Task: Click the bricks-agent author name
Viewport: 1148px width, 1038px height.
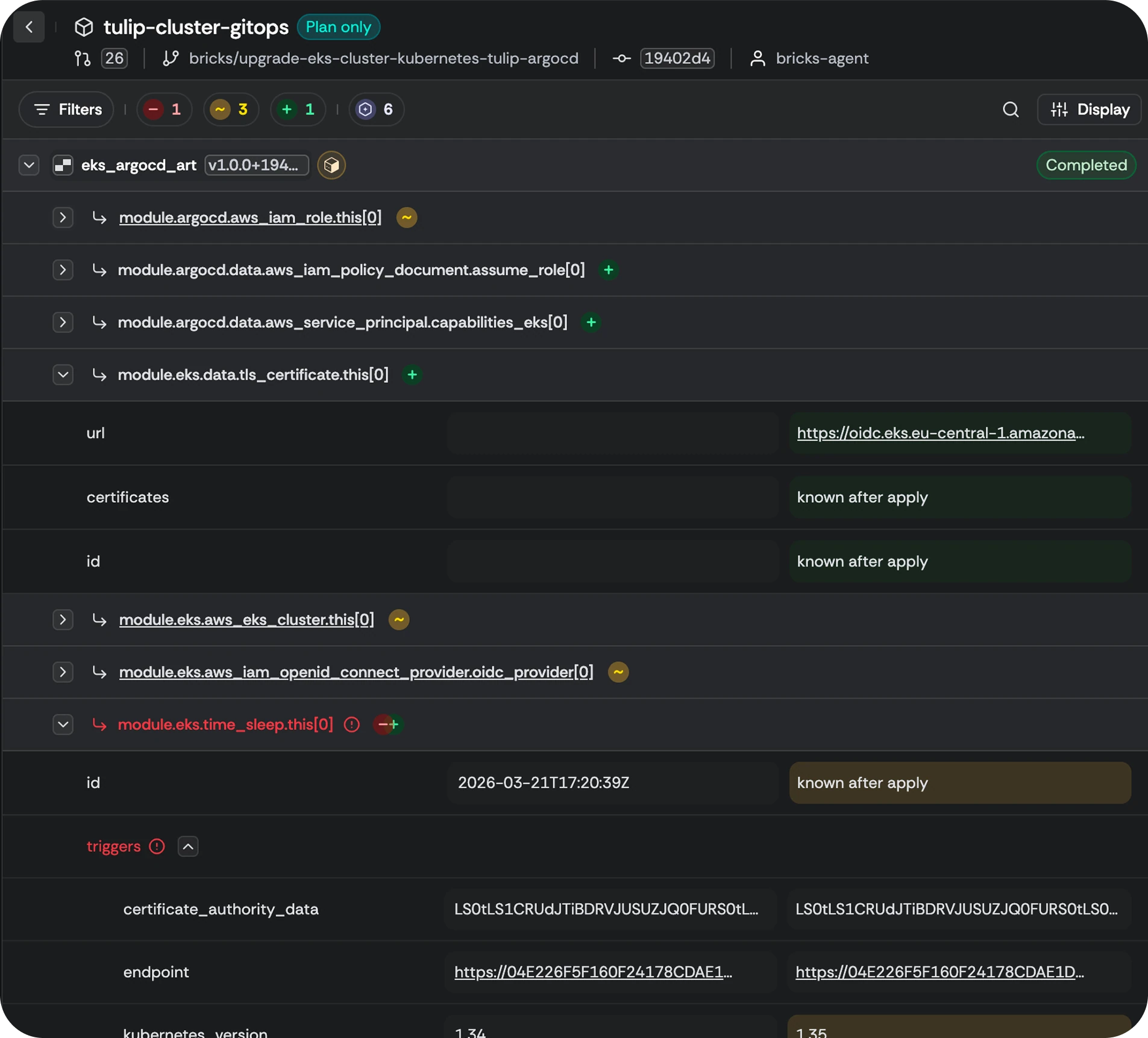Action: [822, 58]
